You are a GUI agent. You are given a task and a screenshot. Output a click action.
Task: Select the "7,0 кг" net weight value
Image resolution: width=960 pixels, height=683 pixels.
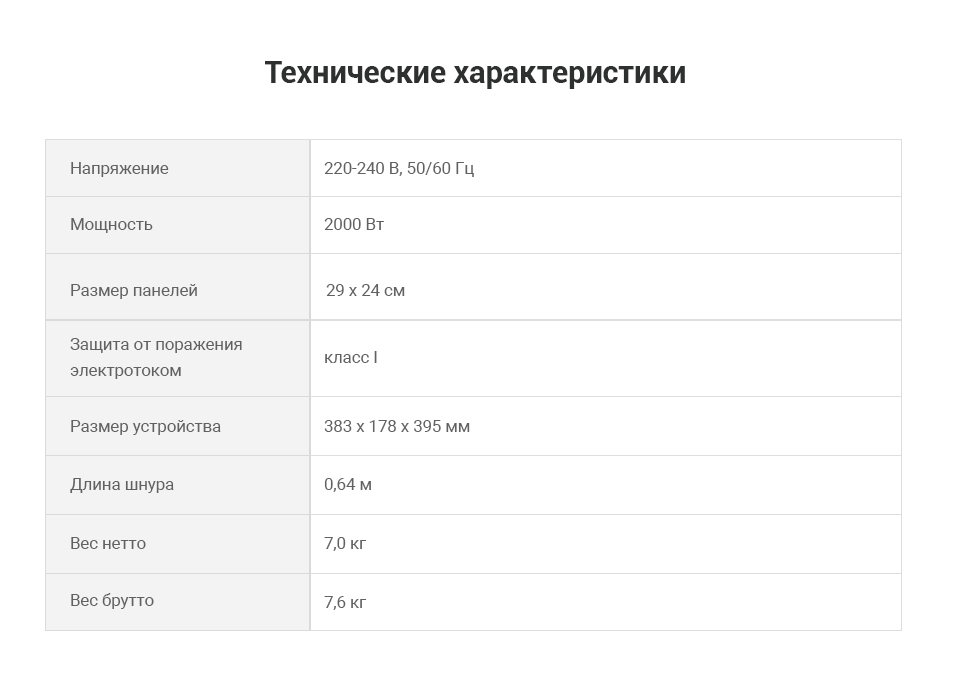[x=345, y=543]
